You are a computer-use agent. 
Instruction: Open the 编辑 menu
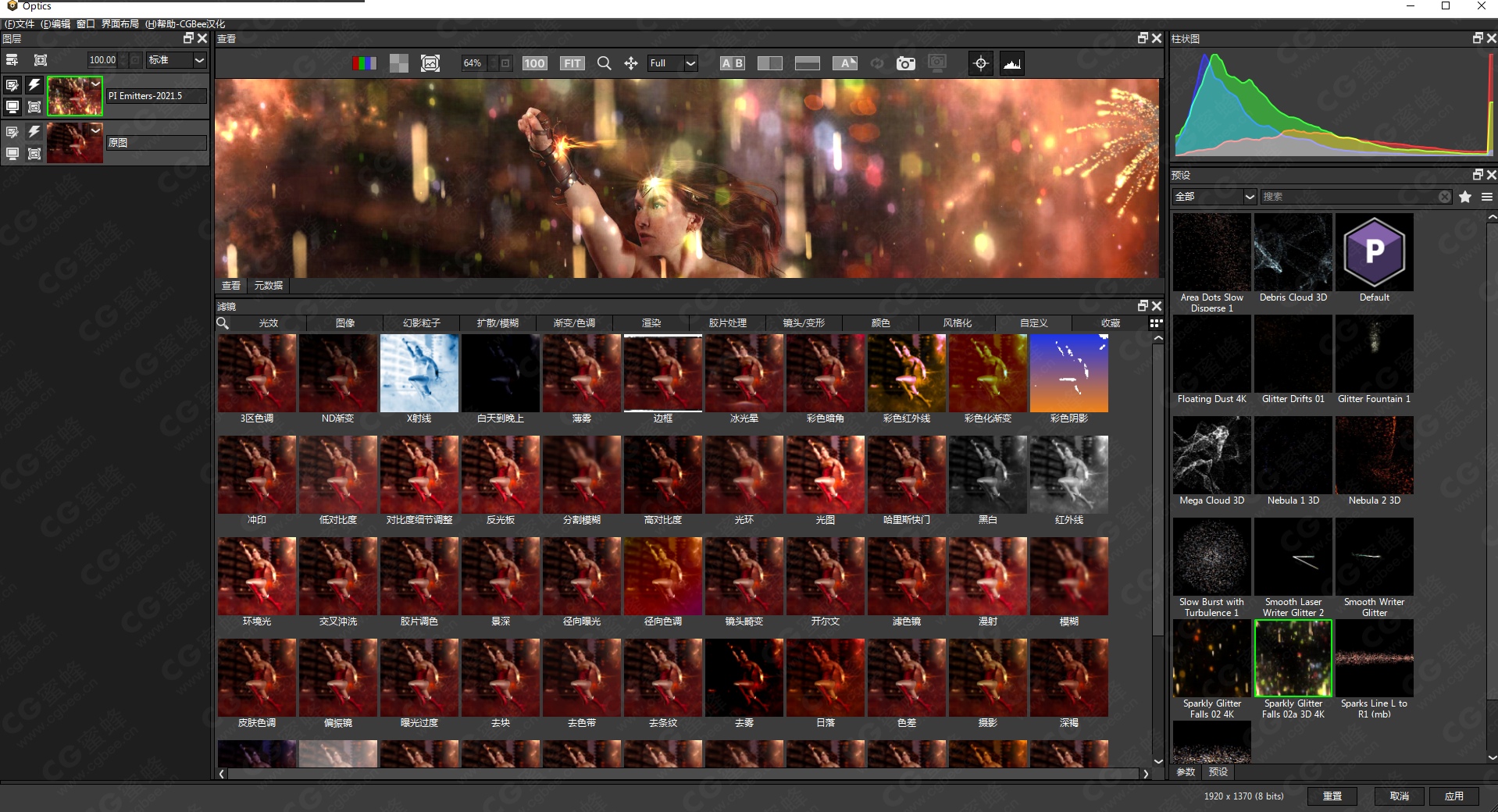coord(55,24)
